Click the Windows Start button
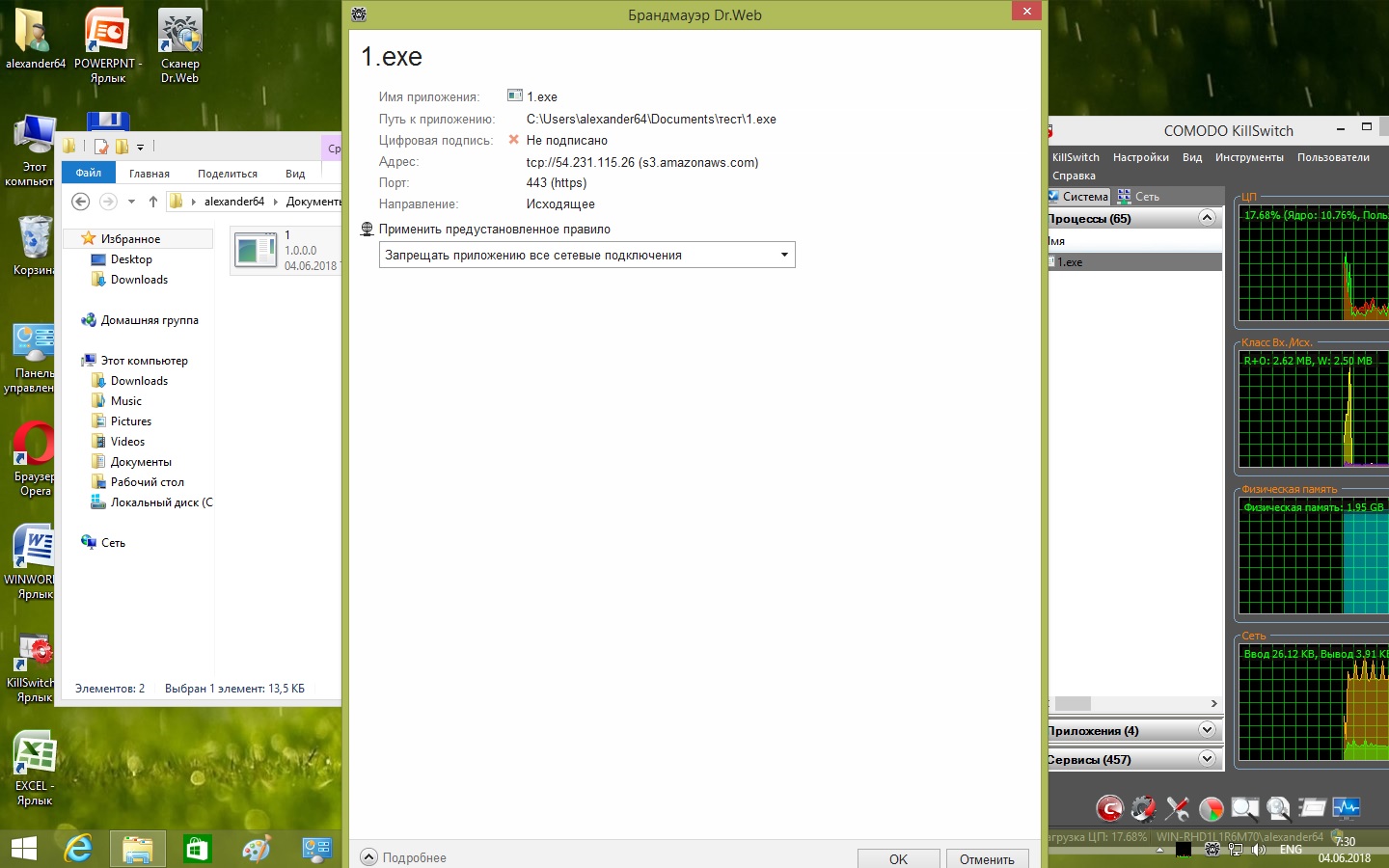1389x868 pixels. [x=24, y=849]
